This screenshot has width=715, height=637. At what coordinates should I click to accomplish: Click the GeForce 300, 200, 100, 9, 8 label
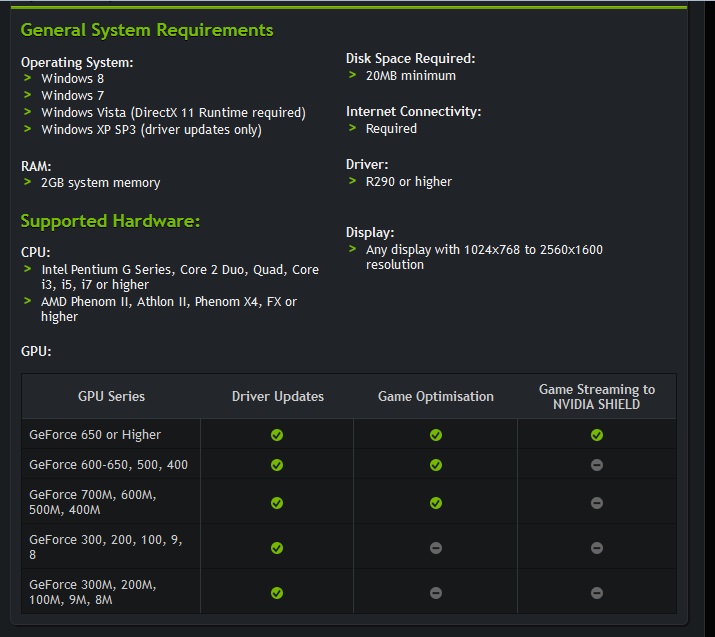tap(106, 547)
